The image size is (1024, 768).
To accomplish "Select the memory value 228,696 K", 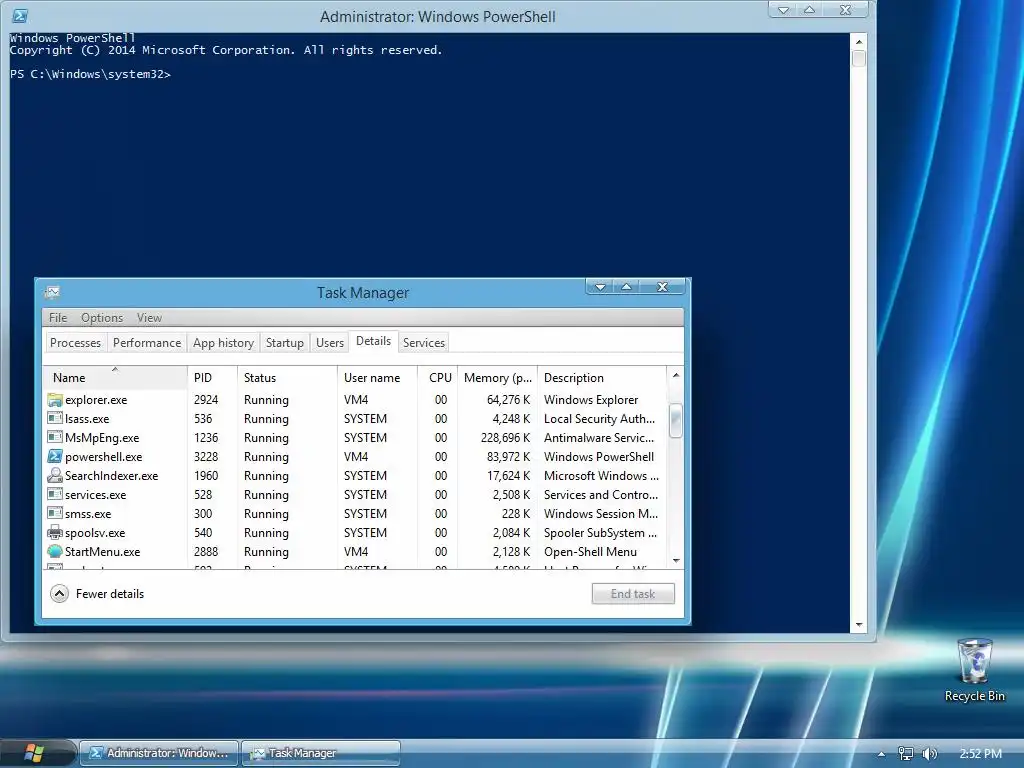I will click(x=505, y=438).
